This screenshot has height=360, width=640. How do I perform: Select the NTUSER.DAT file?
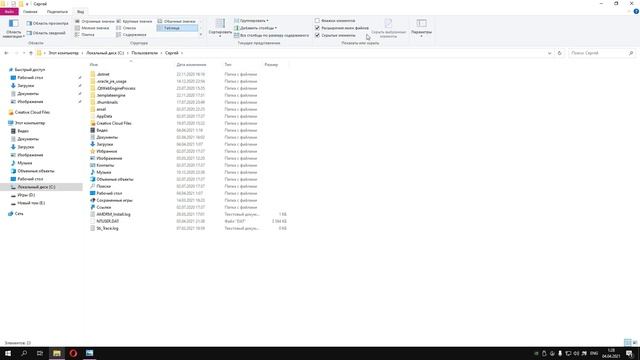pos(107,221)
